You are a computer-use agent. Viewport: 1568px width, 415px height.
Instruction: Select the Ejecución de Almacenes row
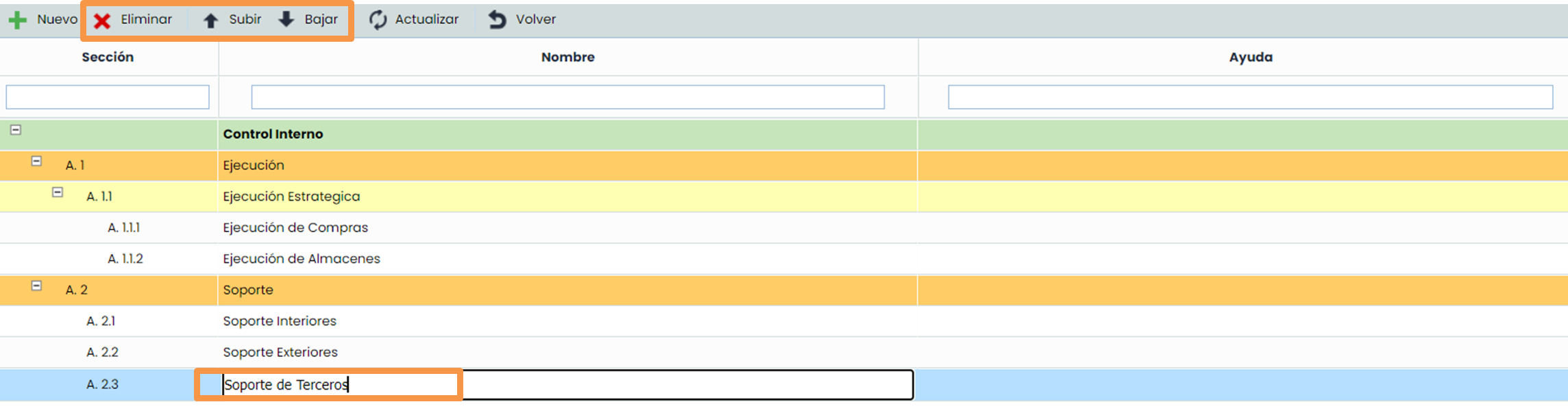click(x=302, y=259)
